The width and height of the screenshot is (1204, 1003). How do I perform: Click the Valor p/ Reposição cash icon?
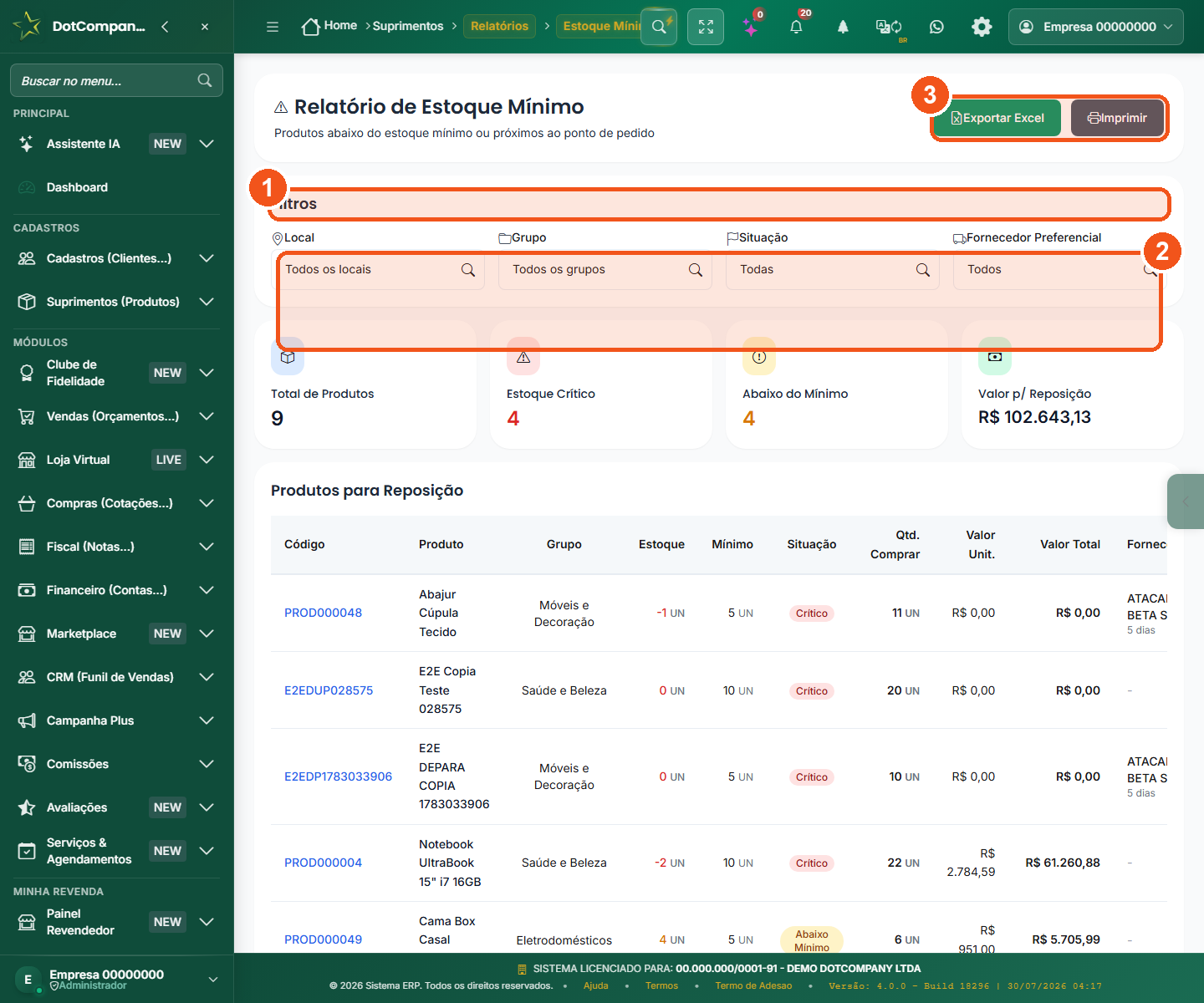(995, 357)
